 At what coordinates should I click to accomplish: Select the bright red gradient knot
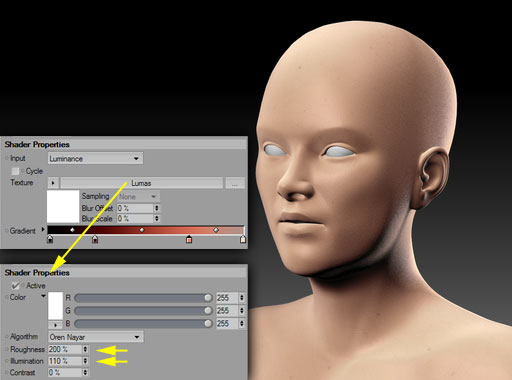click(189, 239)
